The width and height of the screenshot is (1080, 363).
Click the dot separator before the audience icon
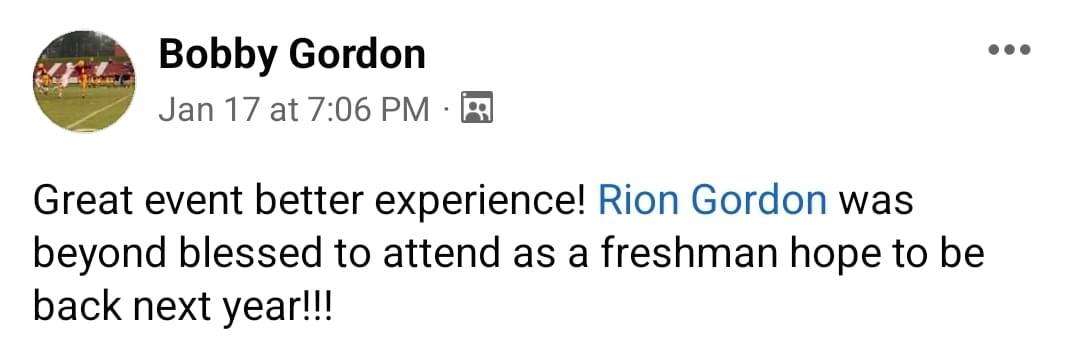[x=446, y=110]
